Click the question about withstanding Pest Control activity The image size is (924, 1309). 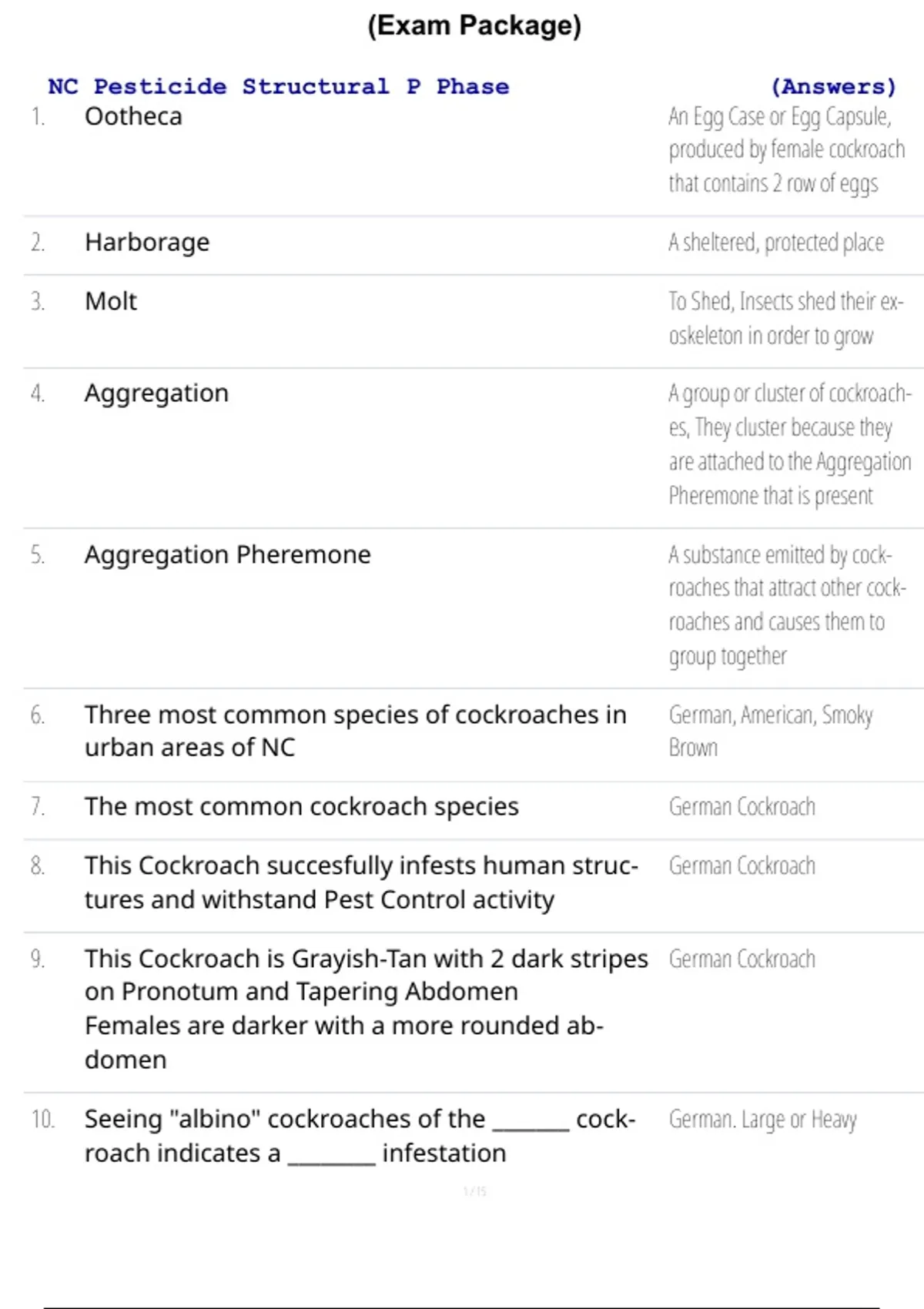361,882
